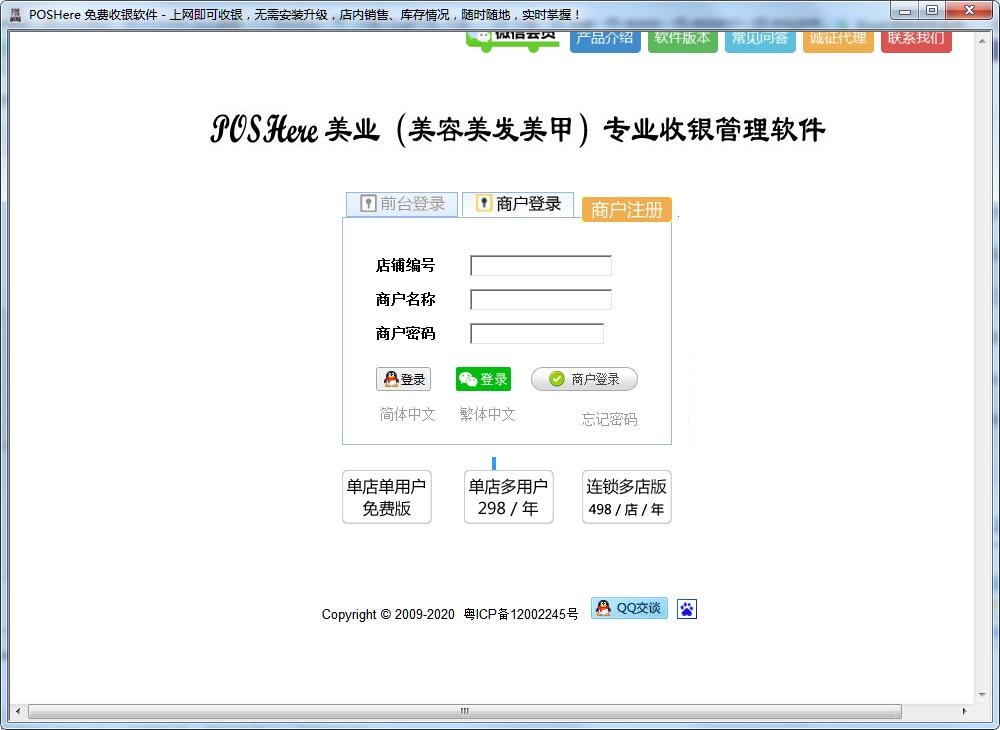Click 粤ICP备12002245号 footer text
This screenshot has height=730, width=1000.
point(521,615)
